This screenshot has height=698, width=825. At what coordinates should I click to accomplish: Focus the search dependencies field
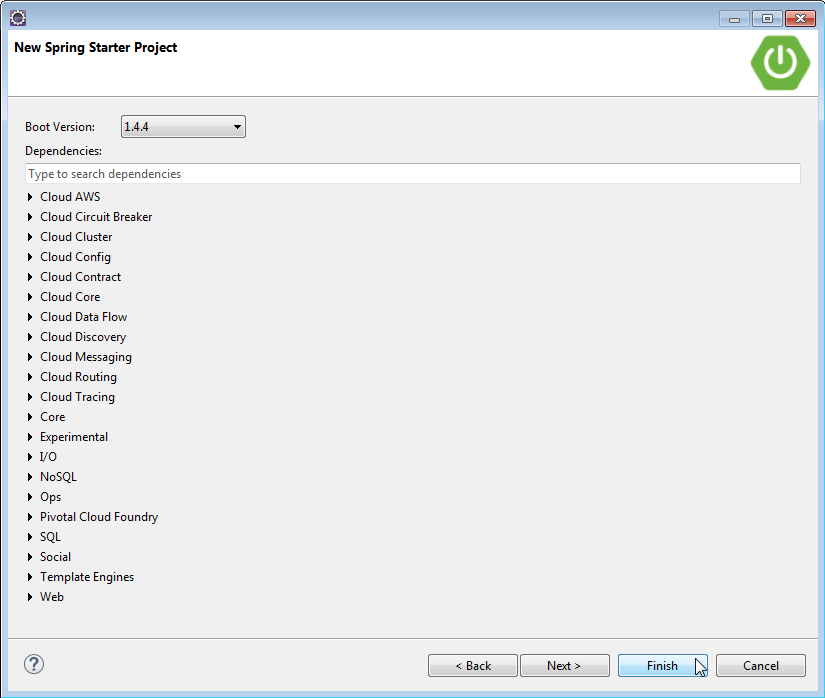coord(412,174)
